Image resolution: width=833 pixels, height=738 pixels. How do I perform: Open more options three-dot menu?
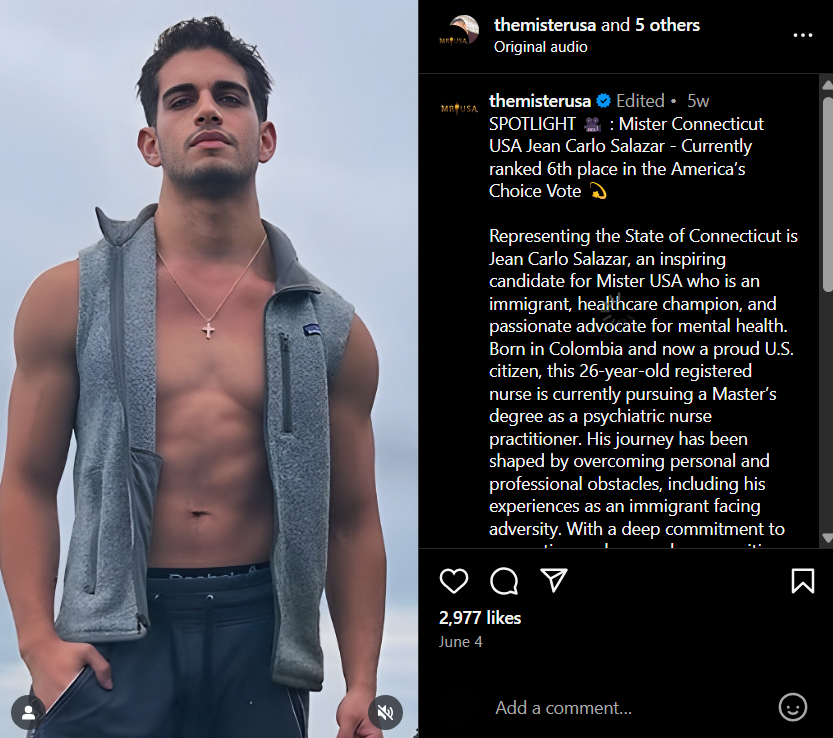[x=802, y=35]
